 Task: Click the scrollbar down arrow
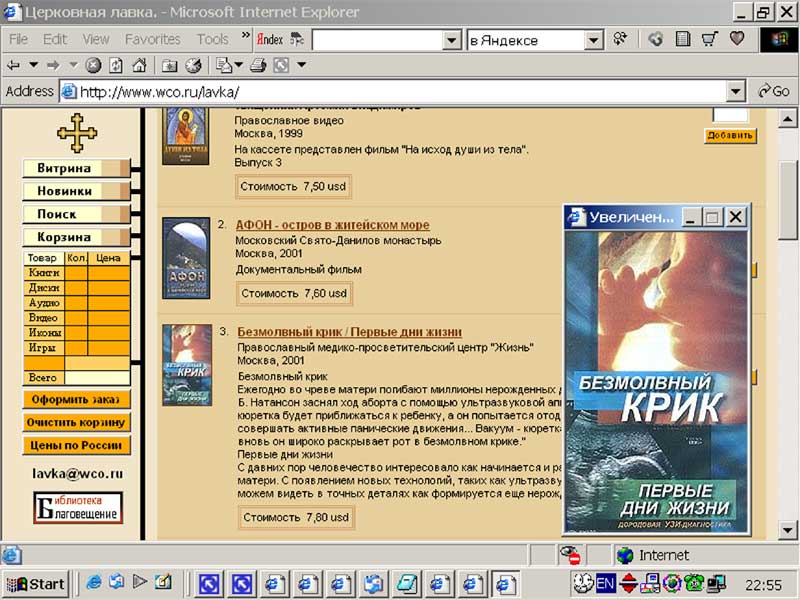point(787,530)
